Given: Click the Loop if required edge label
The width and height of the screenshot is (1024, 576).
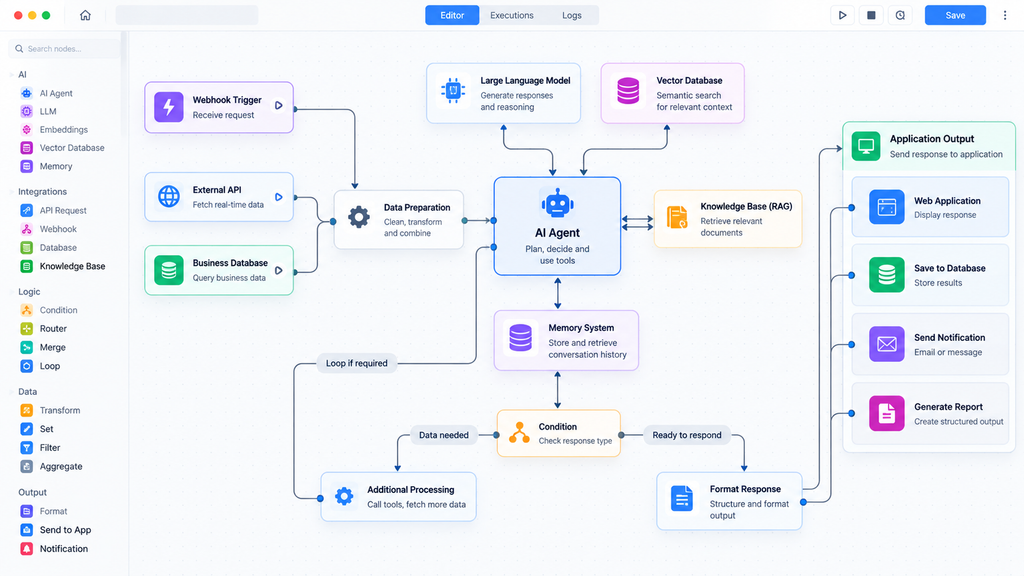Looking at the screenshot, I should 357,363.
